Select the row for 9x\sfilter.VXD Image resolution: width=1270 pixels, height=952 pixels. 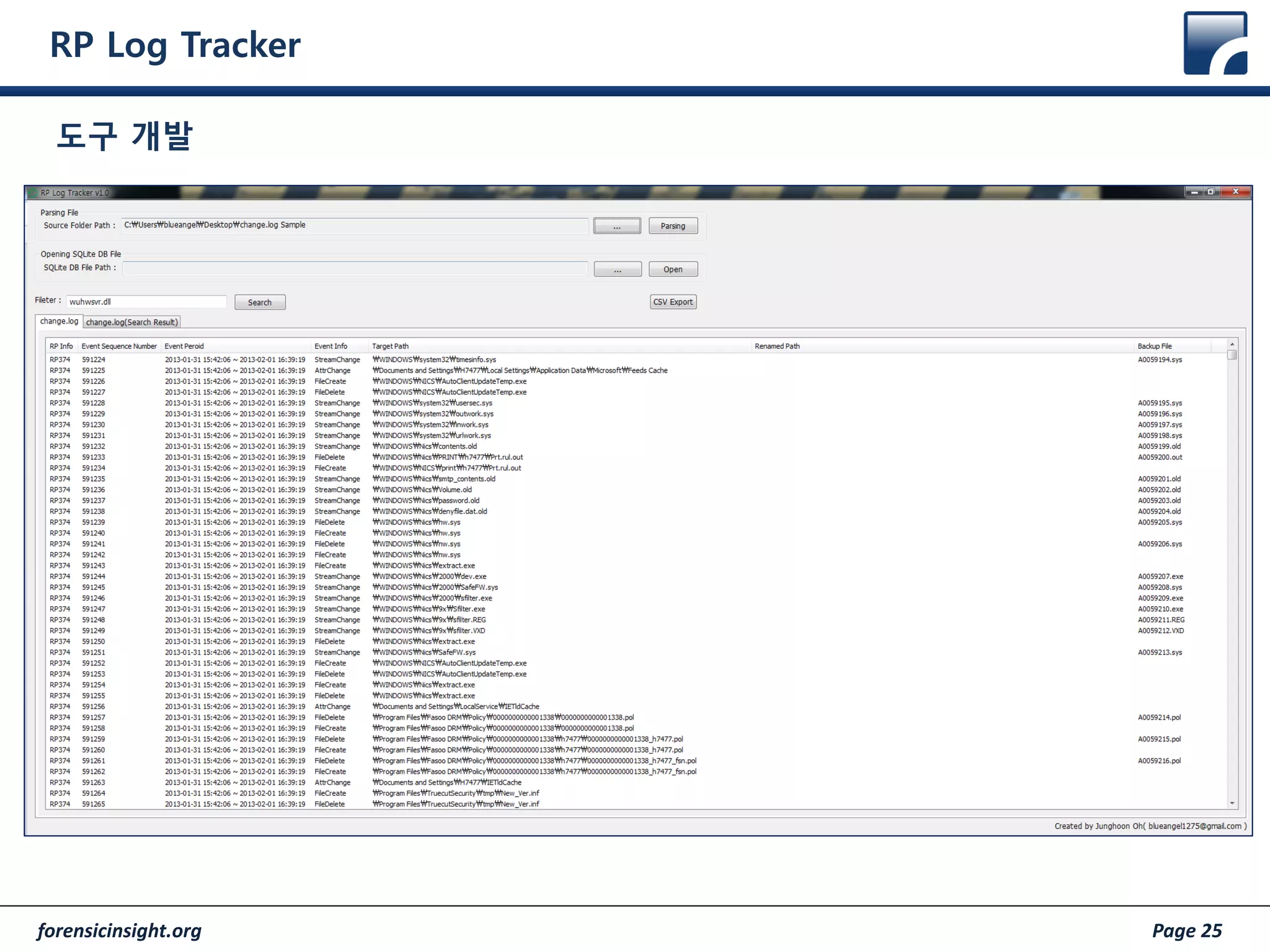(636, 631)
